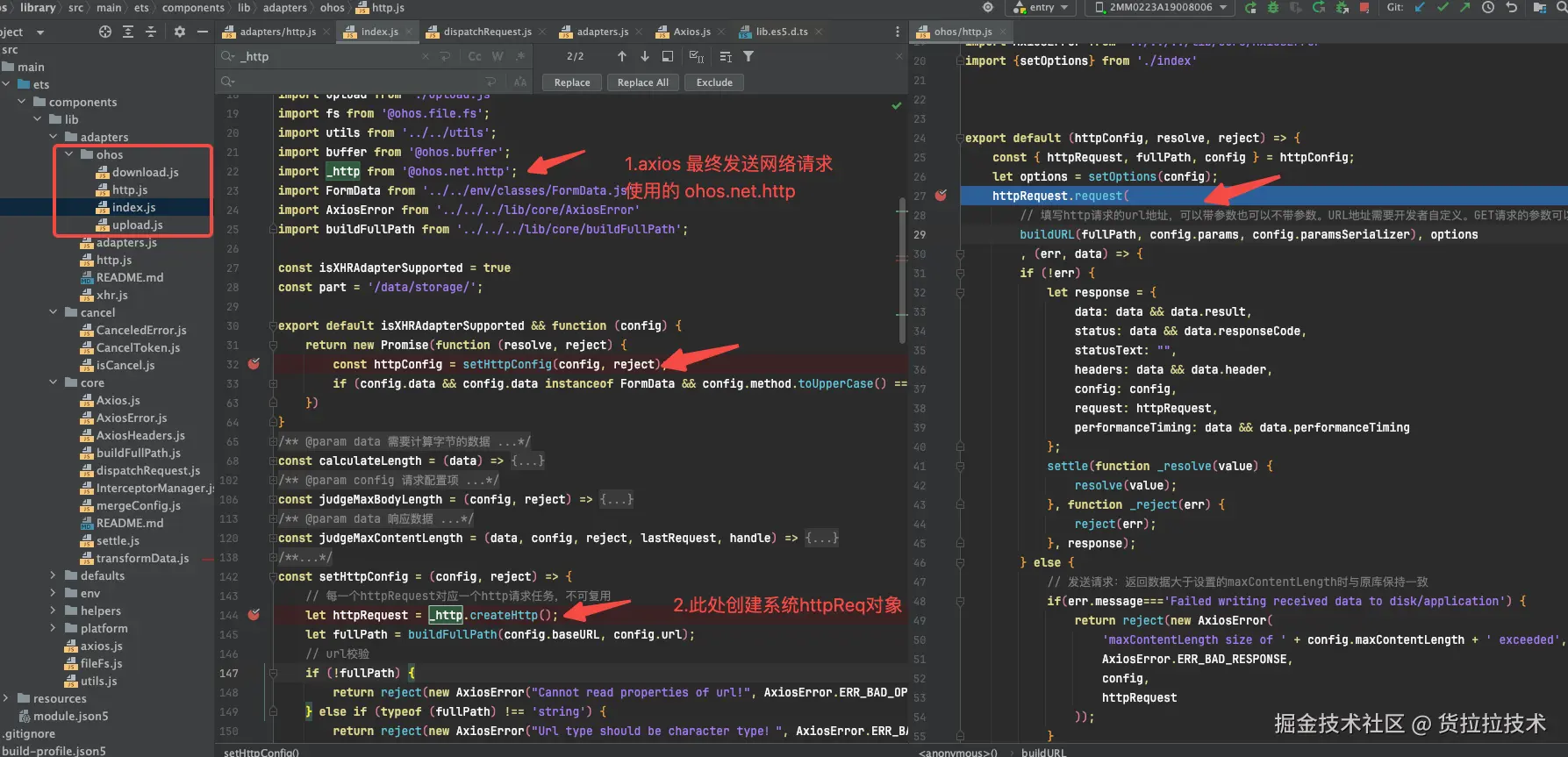Click the filter search results icon
Image resolution: width=1568 pixels, height=757 pixels.
coord(748,56)
